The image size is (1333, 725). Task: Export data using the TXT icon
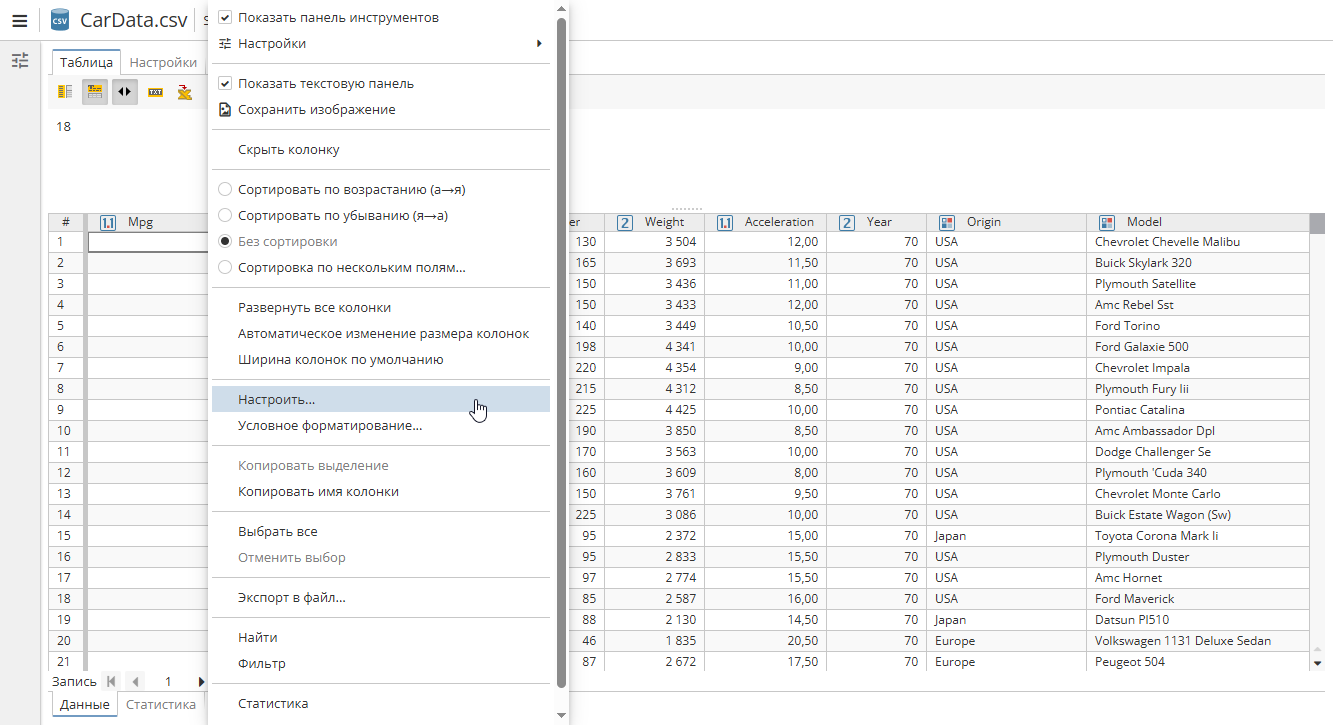(154, 91)
